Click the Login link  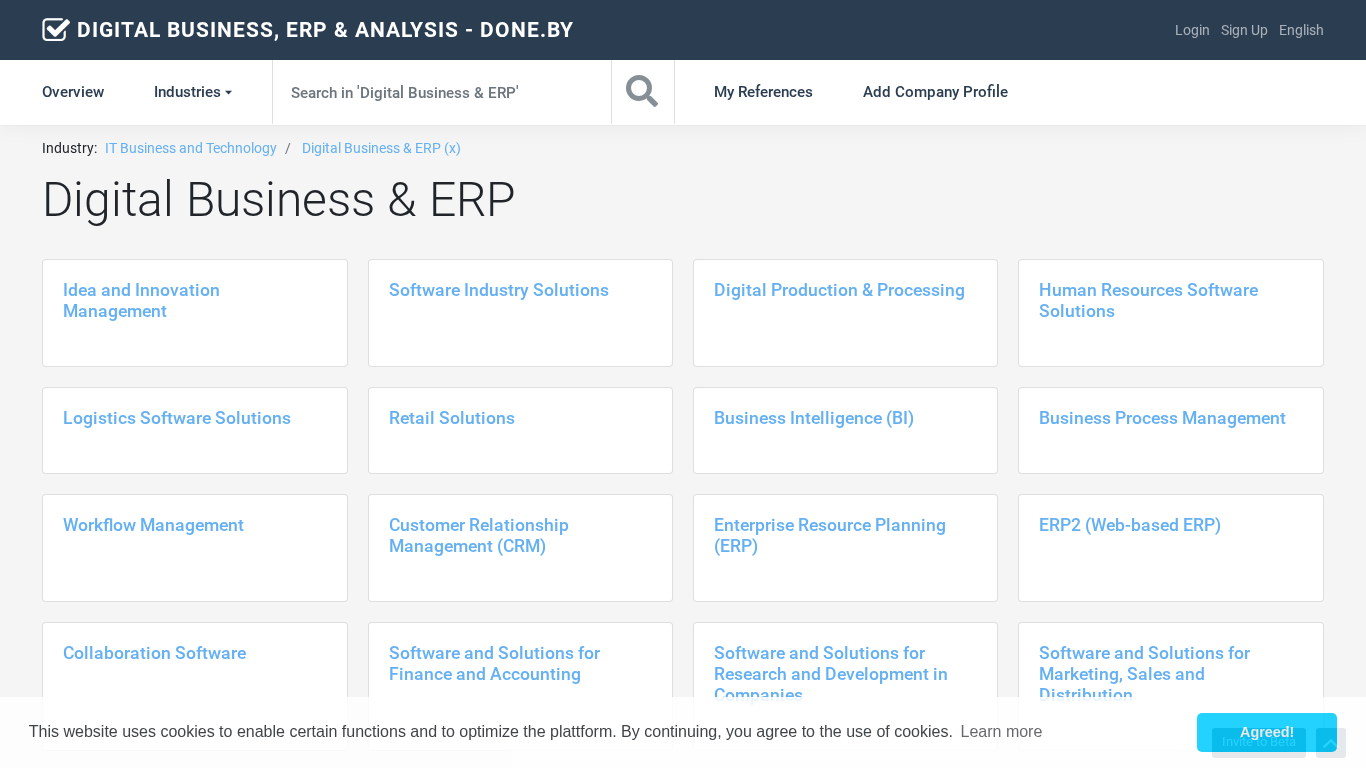(x=1192, y=30)
